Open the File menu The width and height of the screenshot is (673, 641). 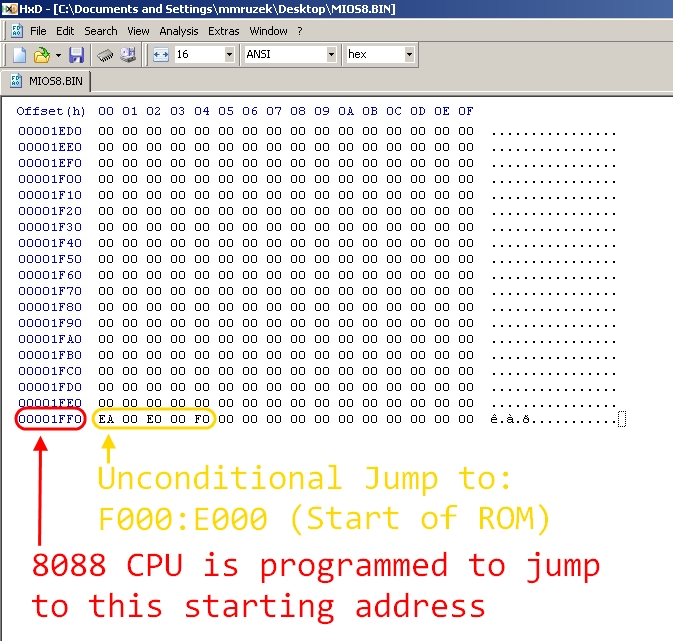[x=38, y=31]
